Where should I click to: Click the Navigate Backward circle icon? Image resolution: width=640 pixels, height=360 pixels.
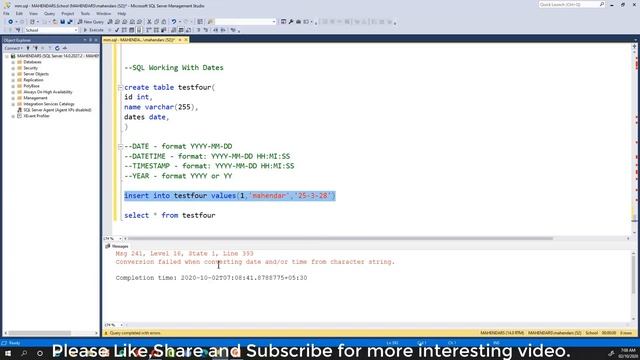click(x=11, y=22)
